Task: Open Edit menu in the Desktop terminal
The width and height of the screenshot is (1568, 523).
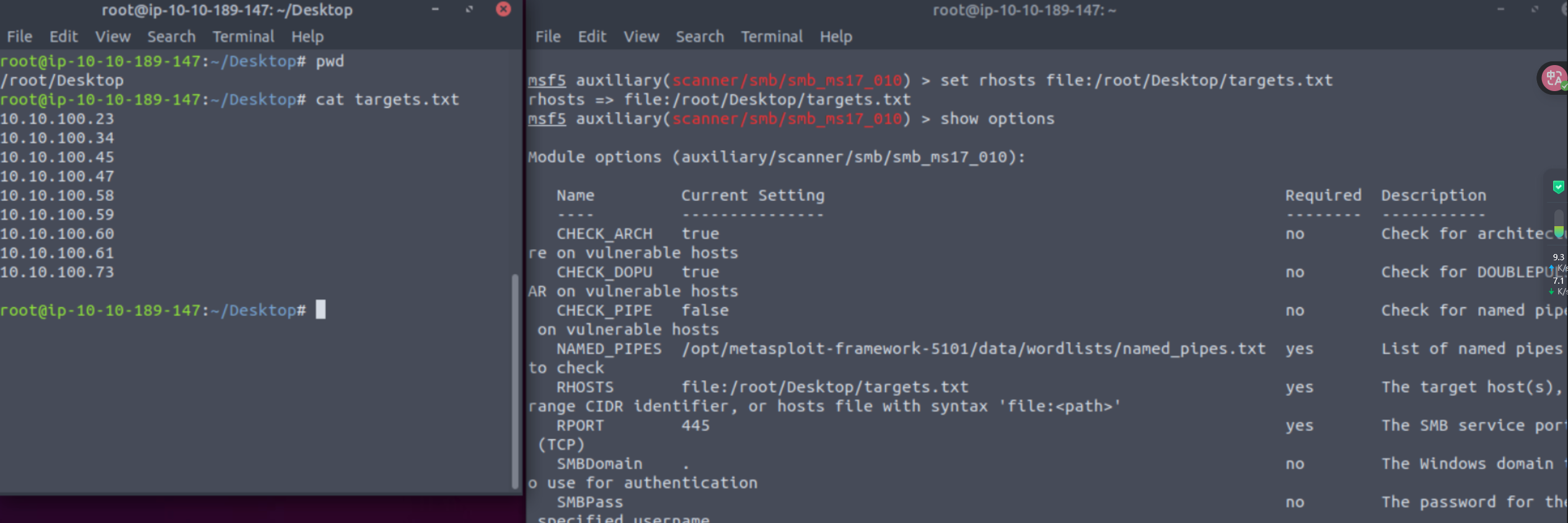Action: point(63,37)
